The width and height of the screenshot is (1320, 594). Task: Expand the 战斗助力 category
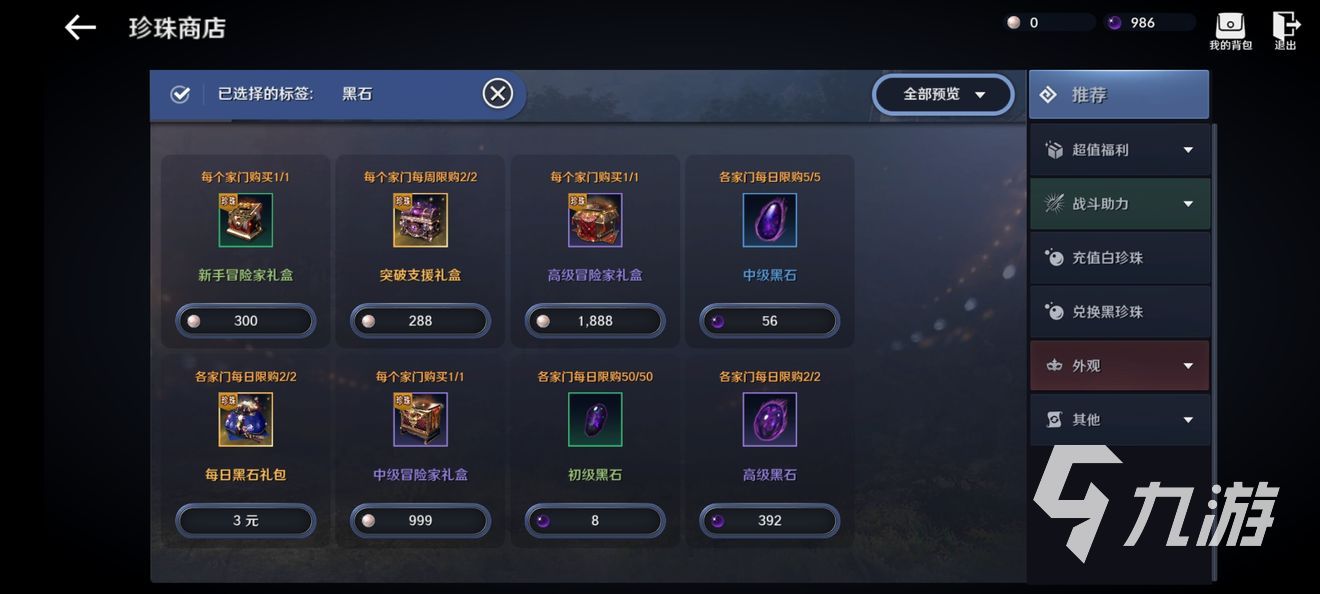coord(1120,204)
